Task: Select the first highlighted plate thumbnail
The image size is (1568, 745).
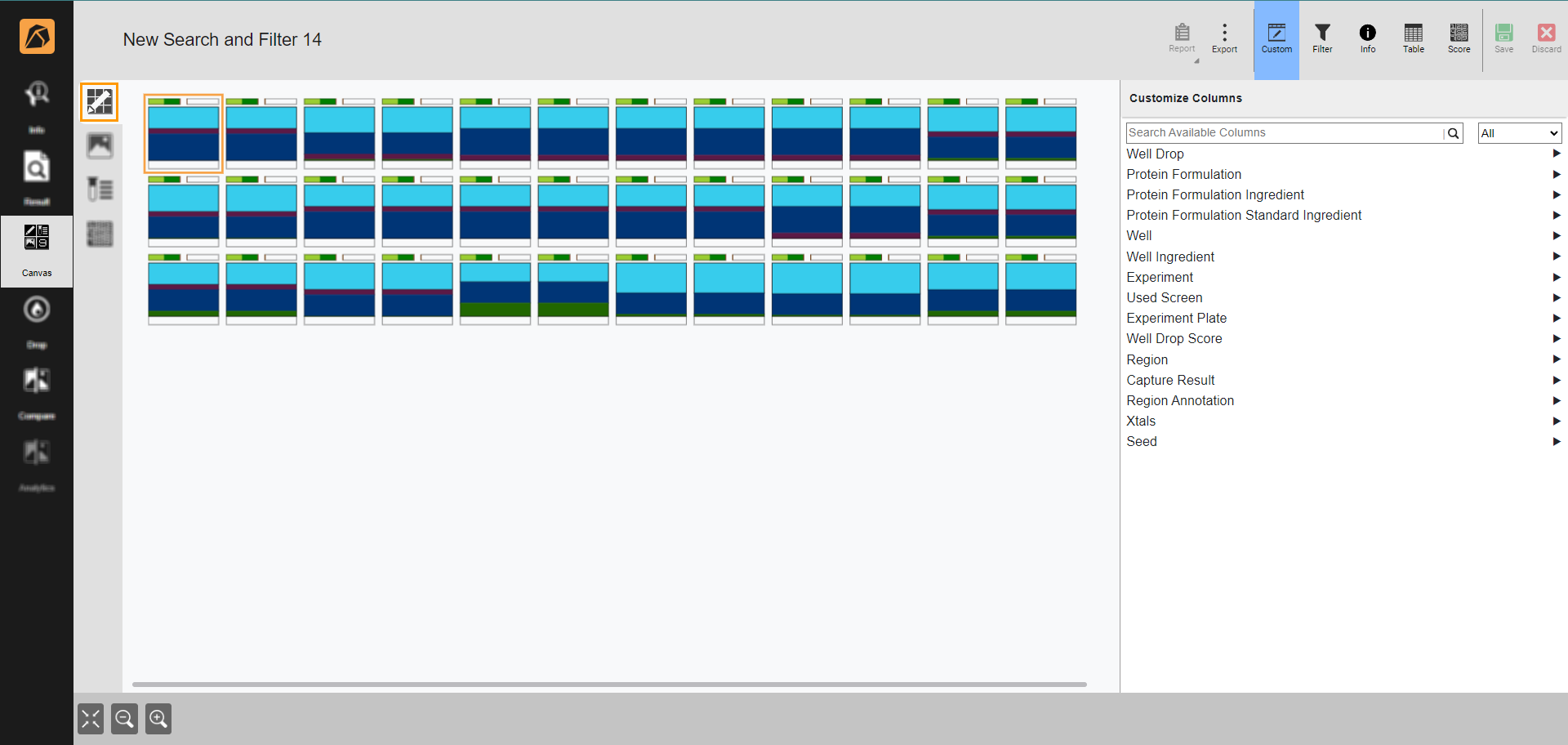Action: coord(183,133)
